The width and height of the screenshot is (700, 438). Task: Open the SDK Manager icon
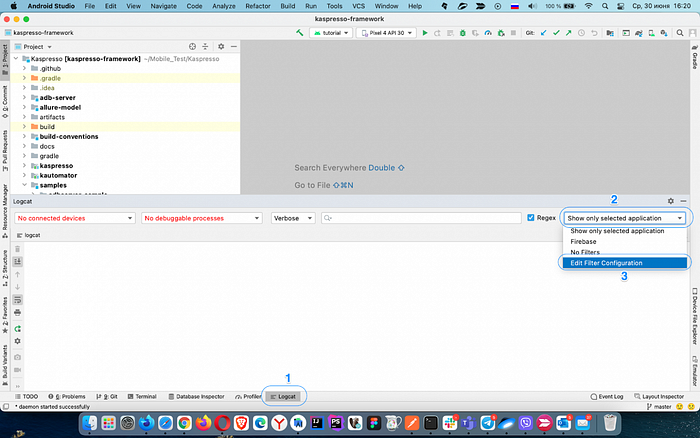(x=664, y=33)
